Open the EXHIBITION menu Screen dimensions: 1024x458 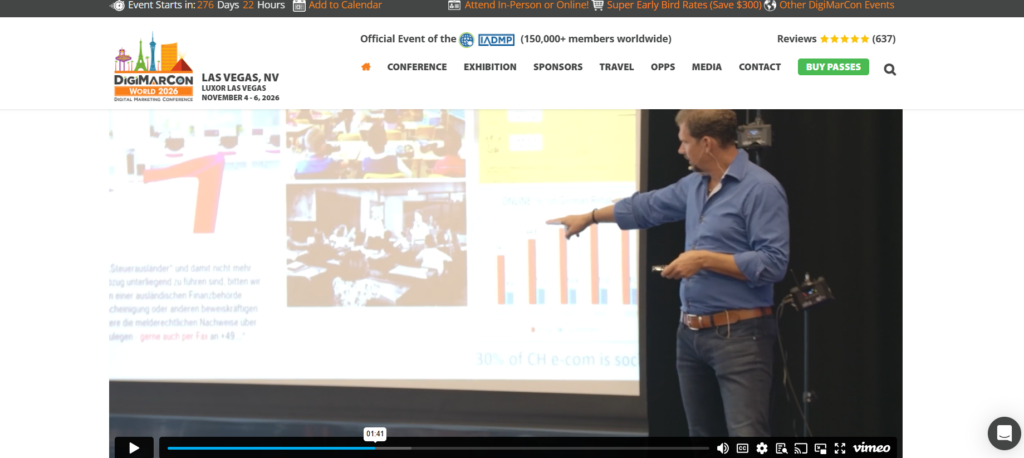[x=490, y=67]
